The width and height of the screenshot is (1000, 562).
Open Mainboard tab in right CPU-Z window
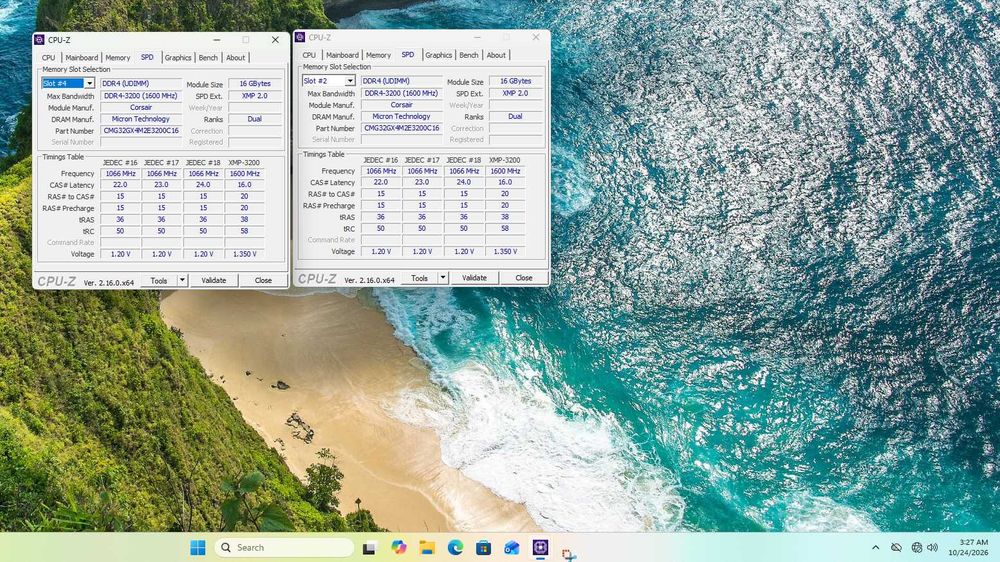(x=342, y=55)
